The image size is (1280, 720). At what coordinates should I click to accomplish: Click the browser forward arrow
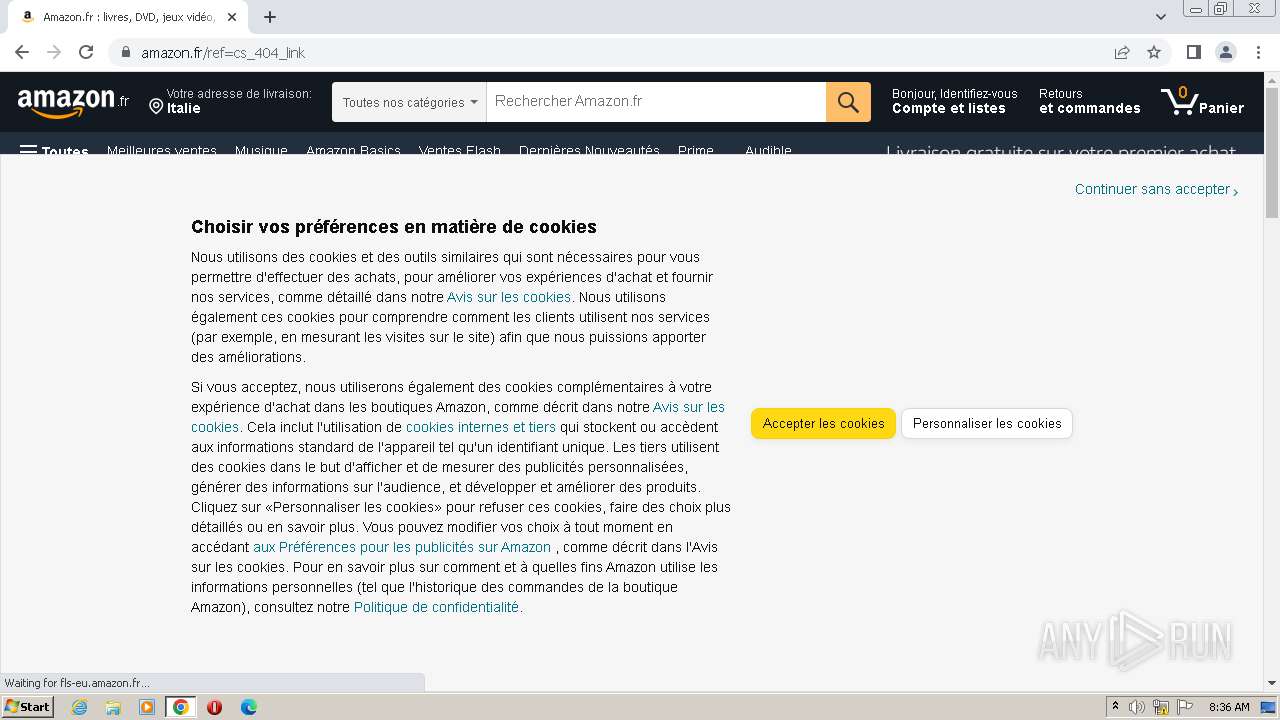[x=54, y=52]
